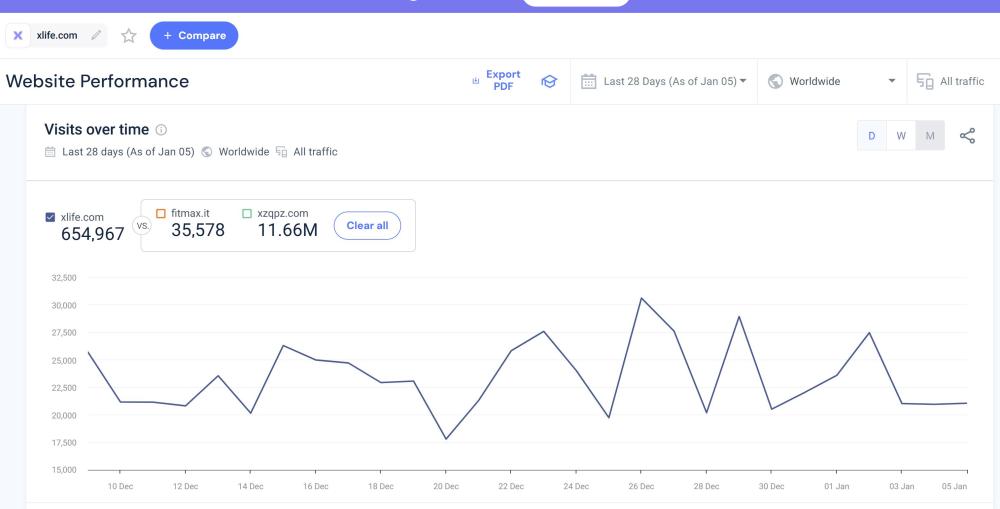Expand the Worldwide country dropdown arrow
Viewport: 1000px width, 509px height.
[x=891, y=81]
